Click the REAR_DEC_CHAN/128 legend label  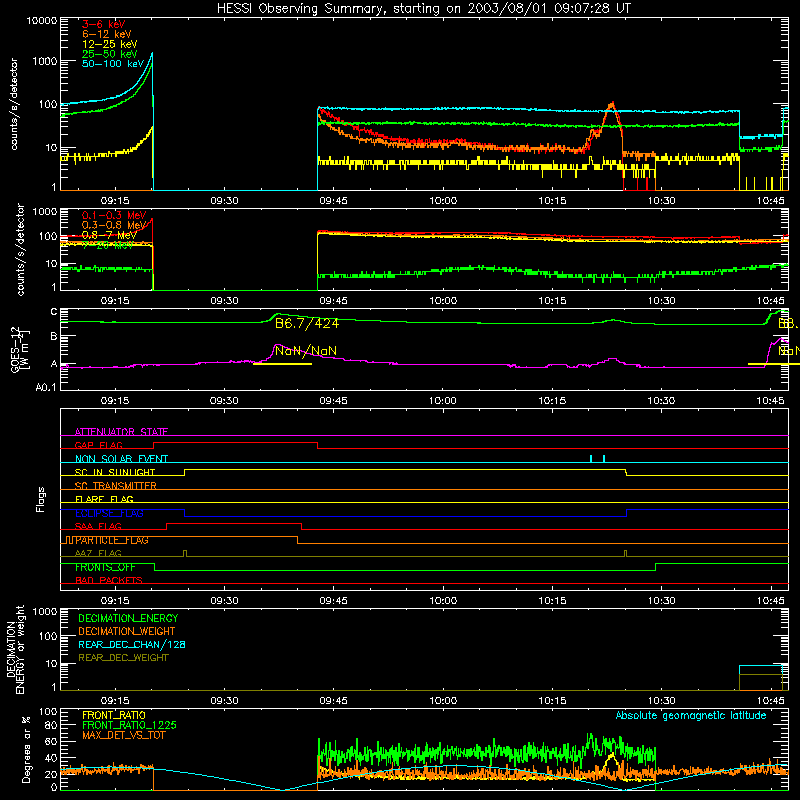click(x=132, y=645)
